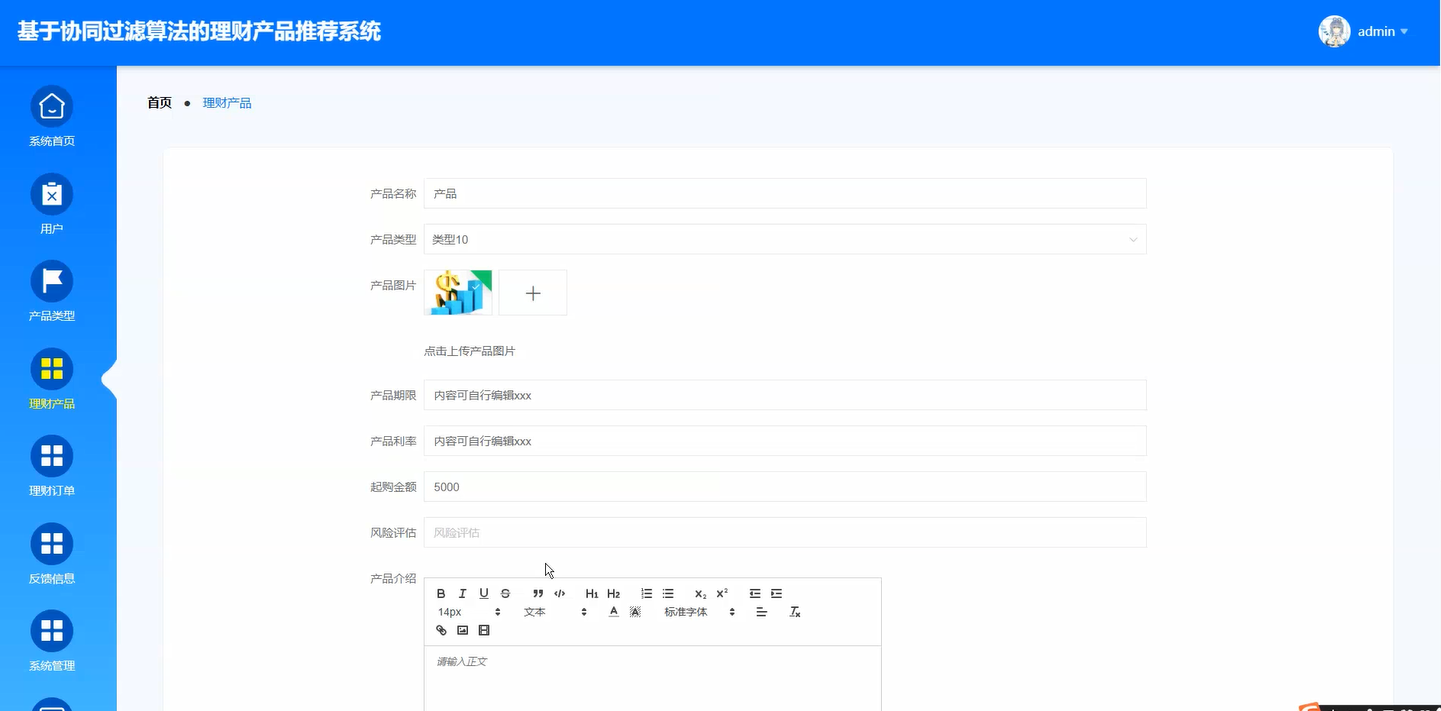Click the plus button to upload product image
This screenshot has height=711, width=1441.
point(532,292)
